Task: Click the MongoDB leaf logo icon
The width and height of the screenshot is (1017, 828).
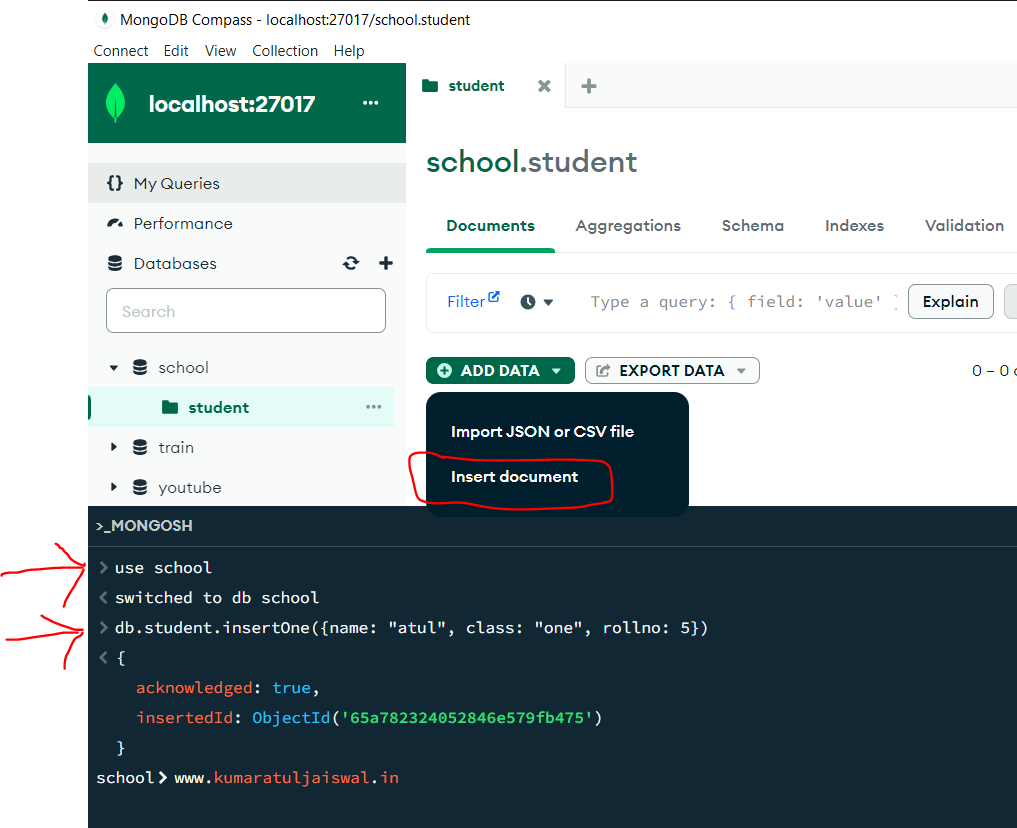Action: 115,103
